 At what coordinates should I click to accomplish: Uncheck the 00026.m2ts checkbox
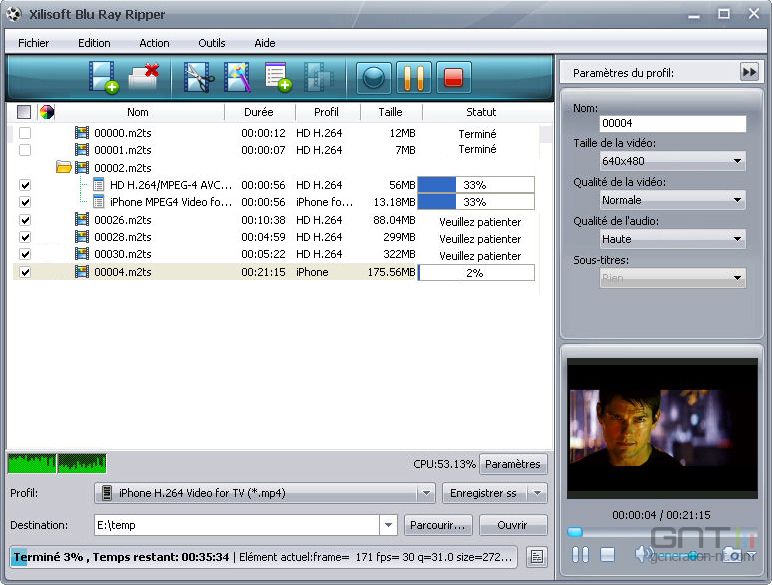(x=25, y=220)
